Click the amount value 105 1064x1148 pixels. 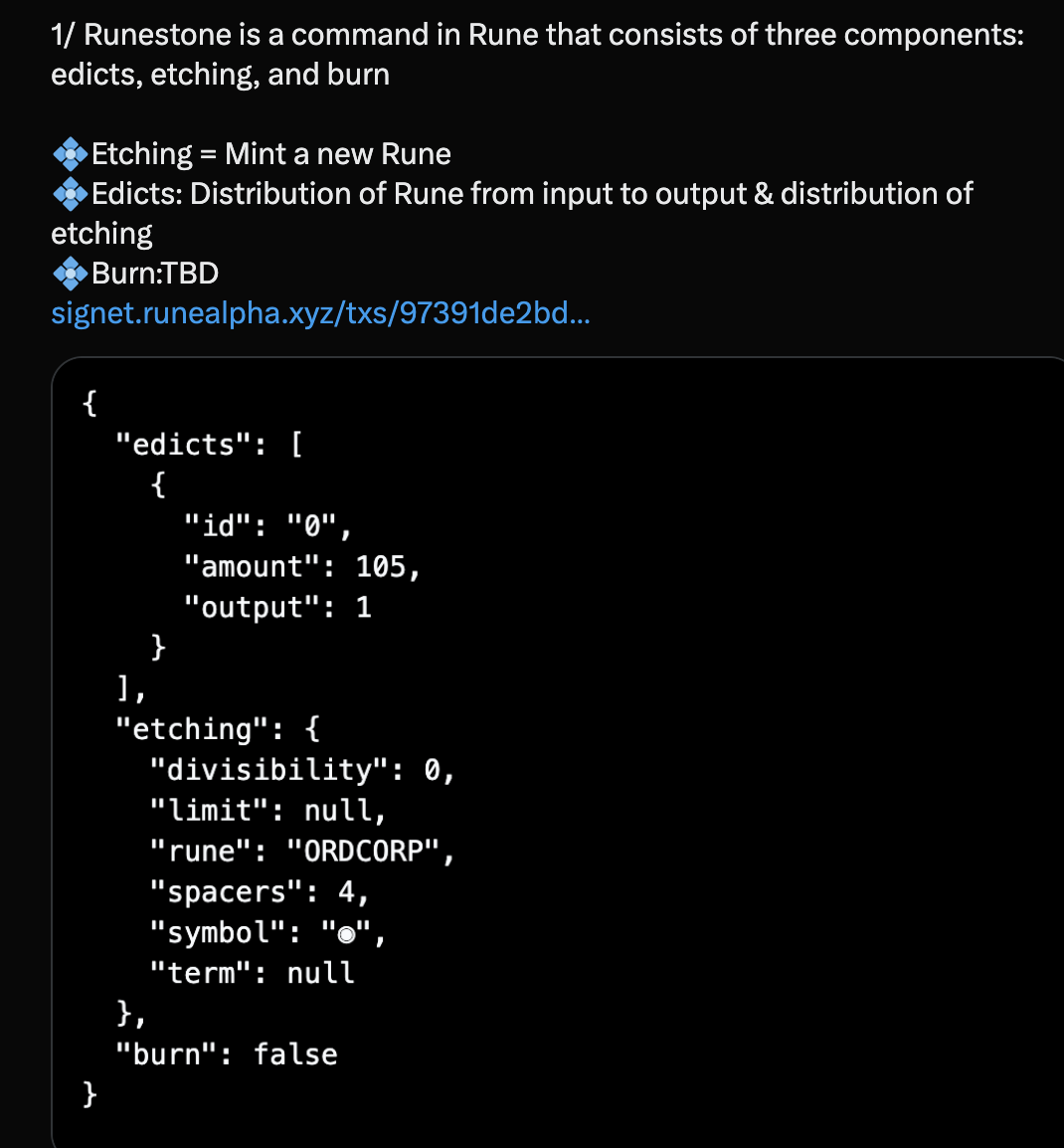(x=381, y=567)
